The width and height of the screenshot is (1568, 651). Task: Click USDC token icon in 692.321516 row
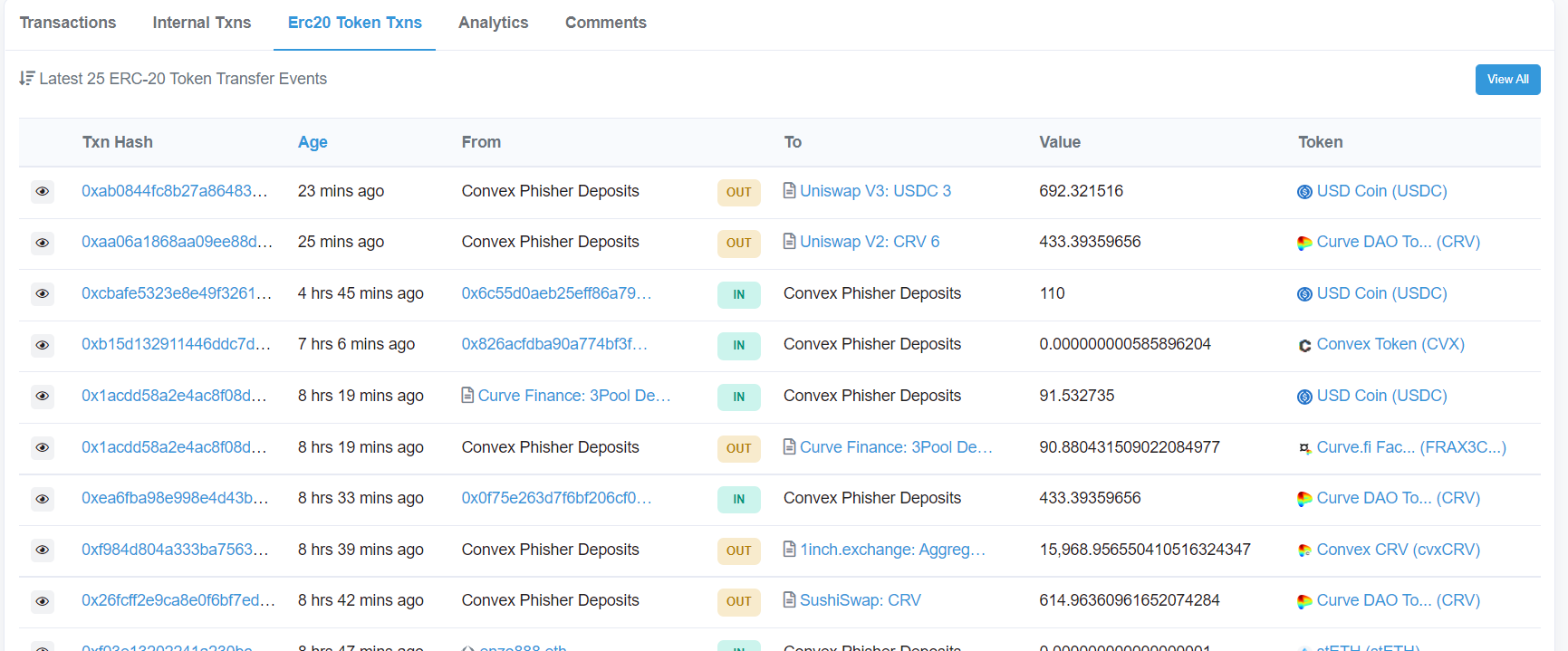(x=1304, y=192)
